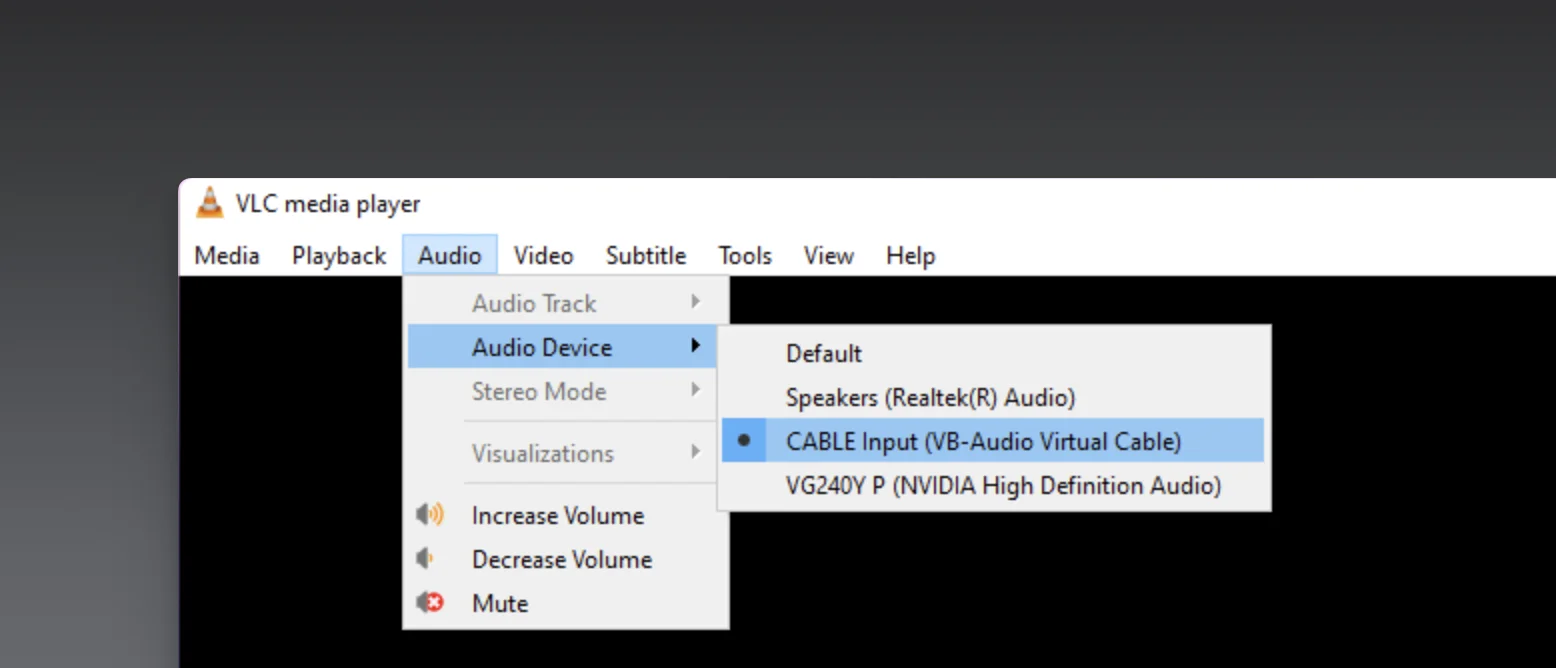Screen dimensions: 1556x668
Task: Open the View menu
Action: pos(829,256)
